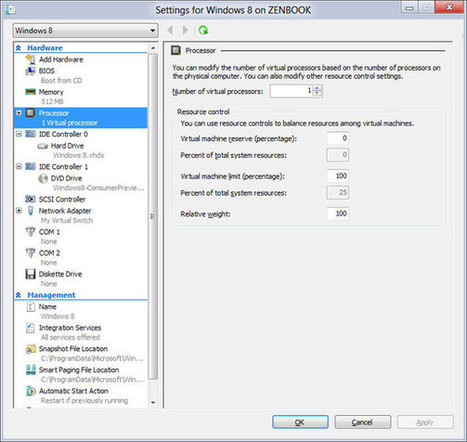Image resolution: width=467 pixels, height=442 pixels.
Task: Click the DVD Drive disc icon
Action: 43,178
